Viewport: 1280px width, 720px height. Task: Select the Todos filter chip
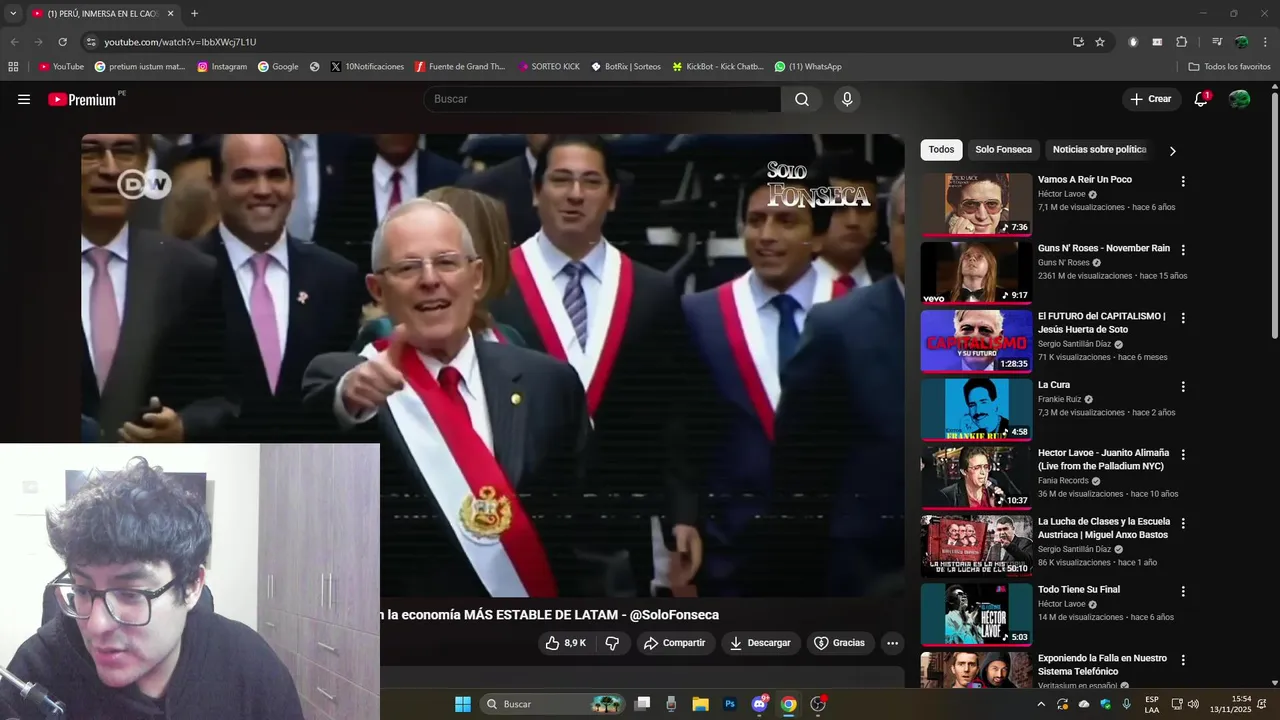[x=941, y=150]
